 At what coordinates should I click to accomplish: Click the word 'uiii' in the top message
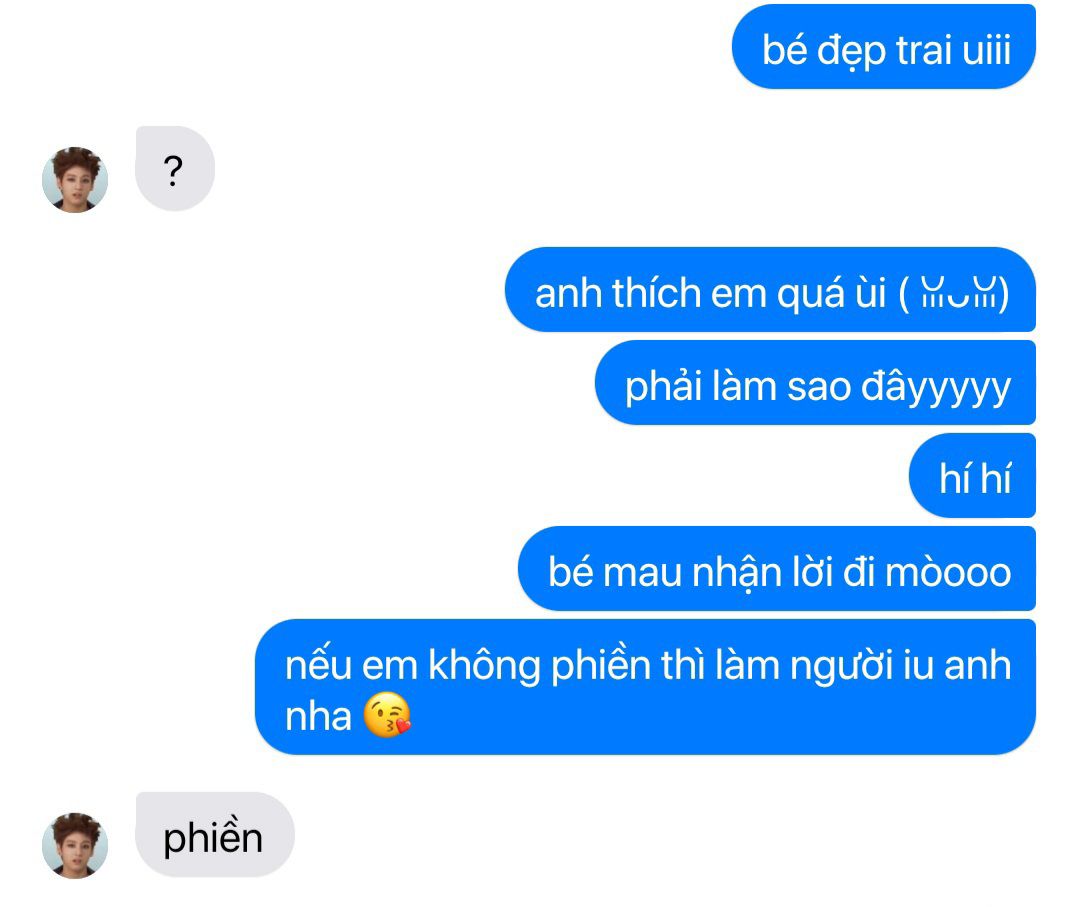point(986,50)
